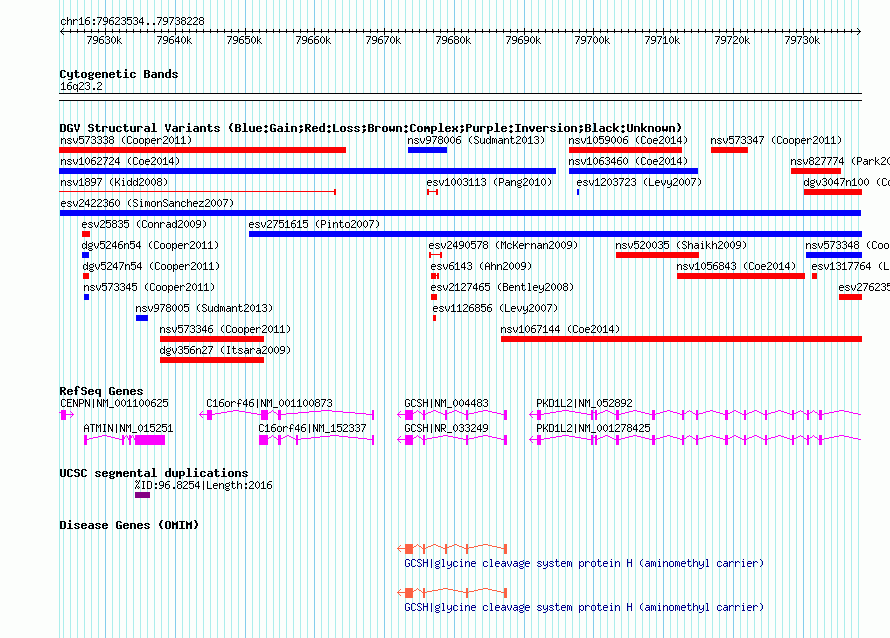Click esv2422360 (SimonSanchez2007) label

147,203
